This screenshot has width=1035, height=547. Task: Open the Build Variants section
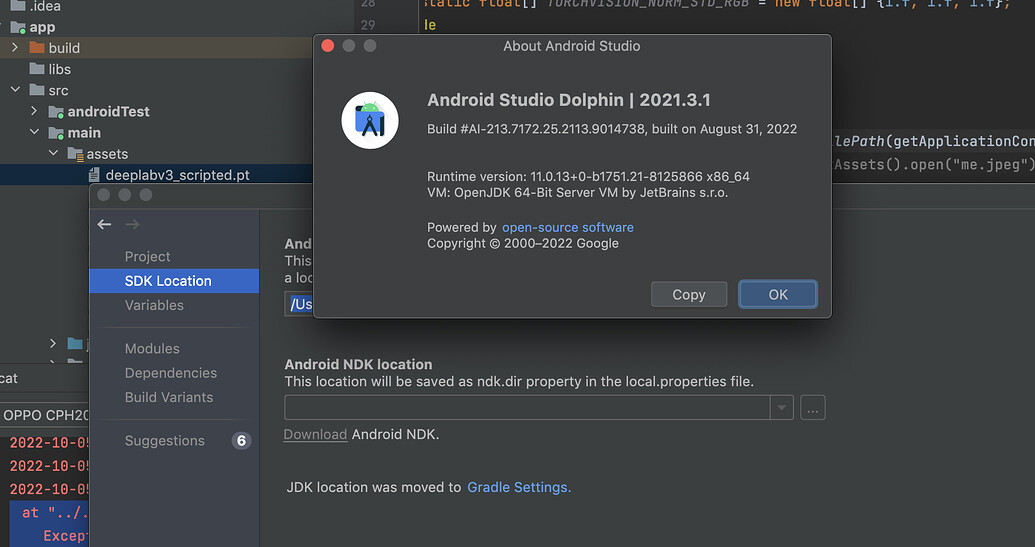click(x=169, y=397)
